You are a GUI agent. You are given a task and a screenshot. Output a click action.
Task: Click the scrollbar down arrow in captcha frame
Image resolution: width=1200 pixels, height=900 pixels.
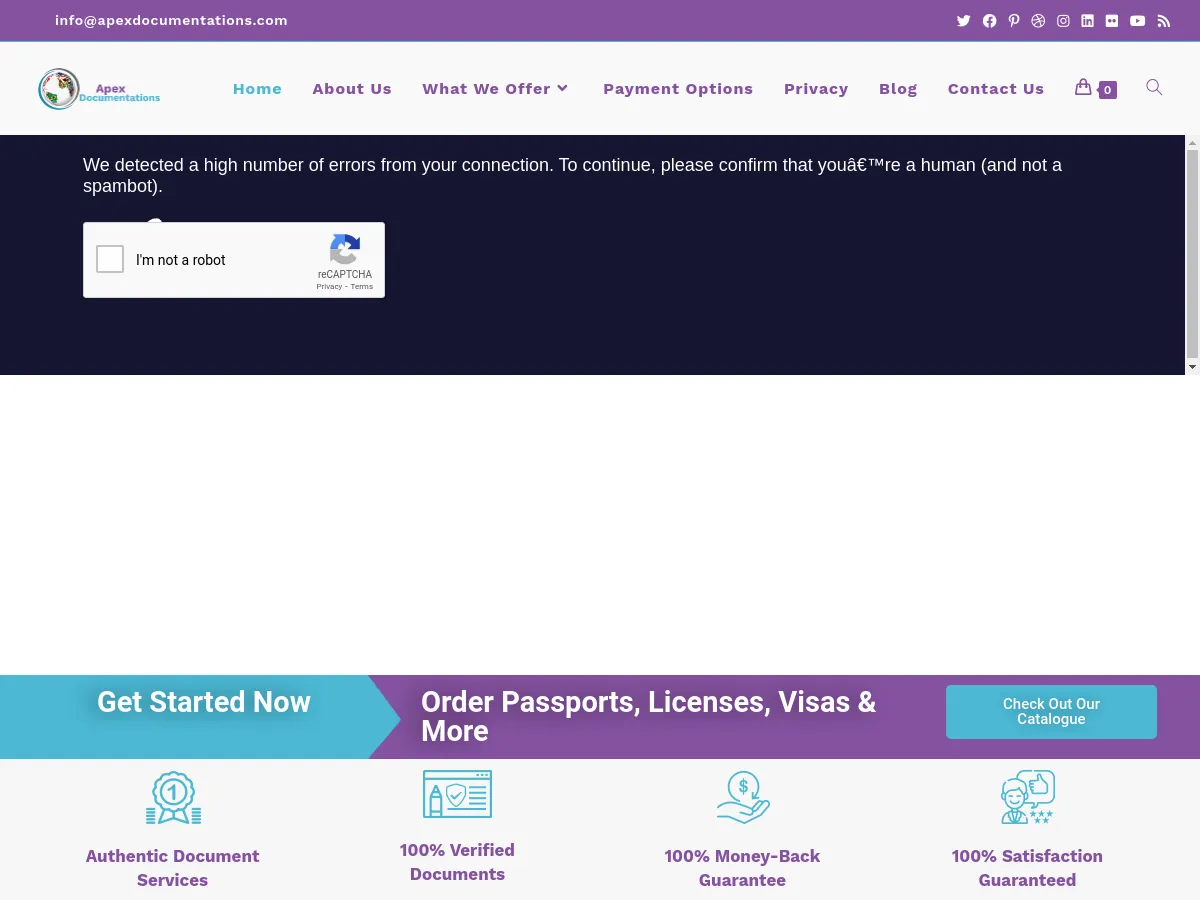(1192, 367)
